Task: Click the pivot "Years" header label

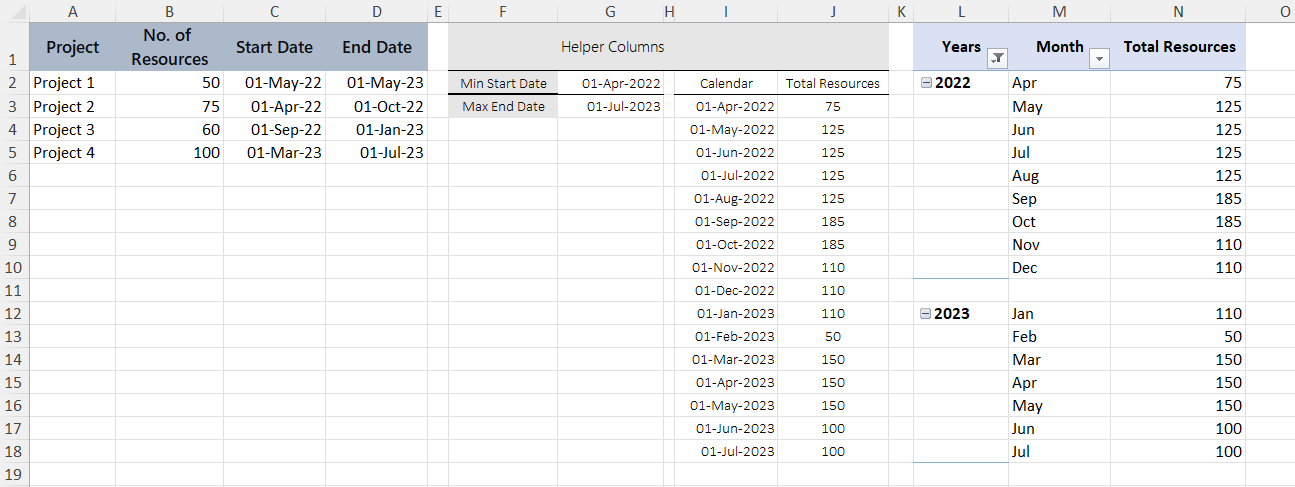Action: tap(961, 47)
